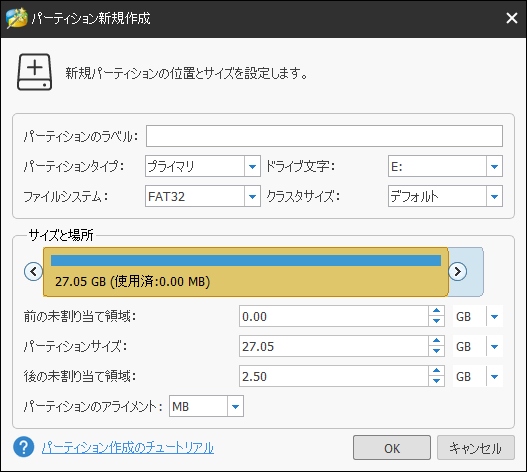The width and height of the screenshot is (527, 472).
Task: Open the クラスタサイズ dropdown showing デフォルト
Action: 445,196
